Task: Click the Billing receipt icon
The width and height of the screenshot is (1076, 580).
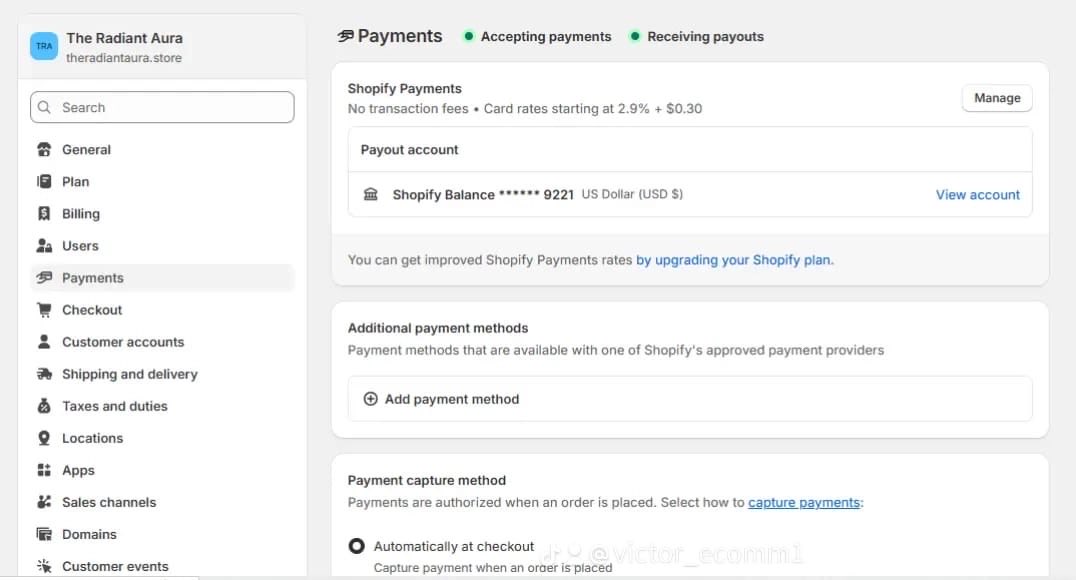Action: [44, 213]
